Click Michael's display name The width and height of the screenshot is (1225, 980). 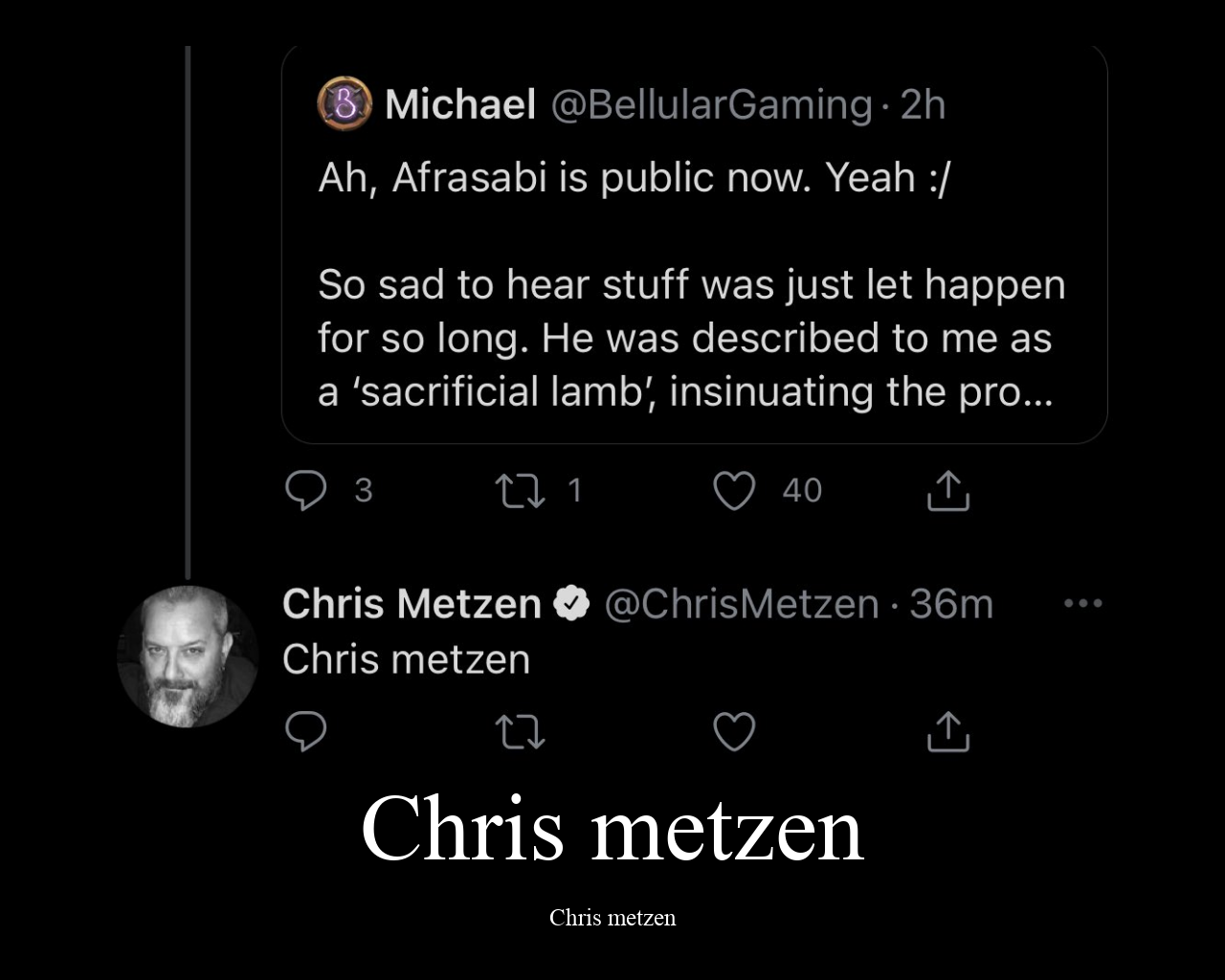coord(459,104)
